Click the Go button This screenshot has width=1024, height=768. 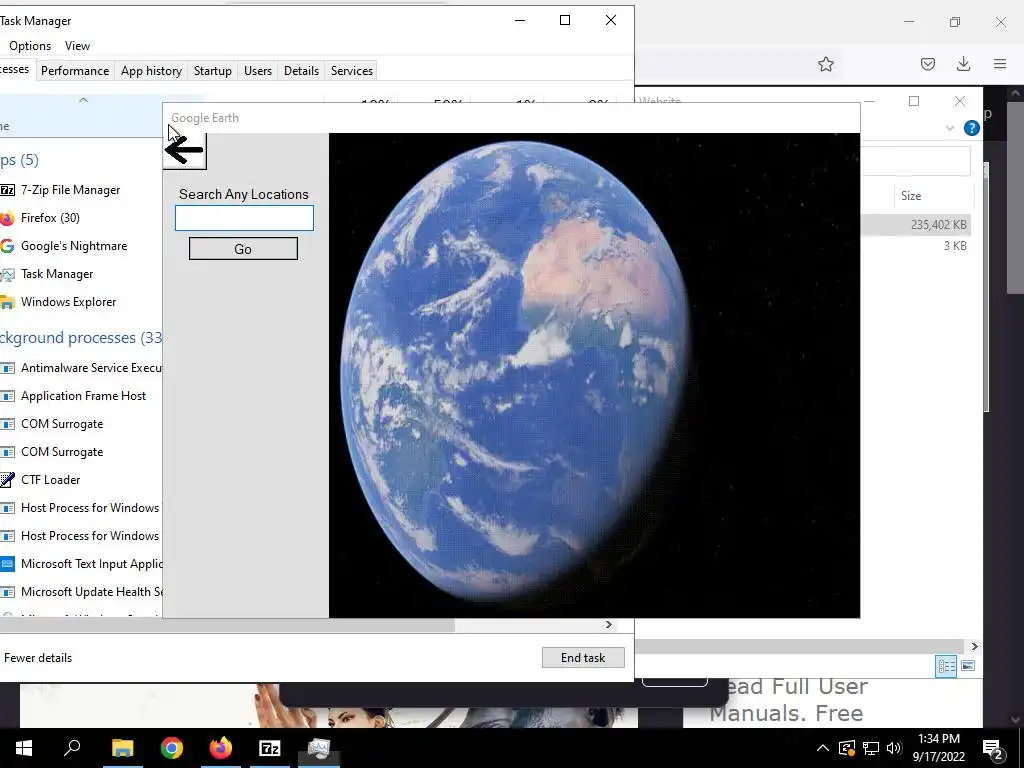(243, 249)
